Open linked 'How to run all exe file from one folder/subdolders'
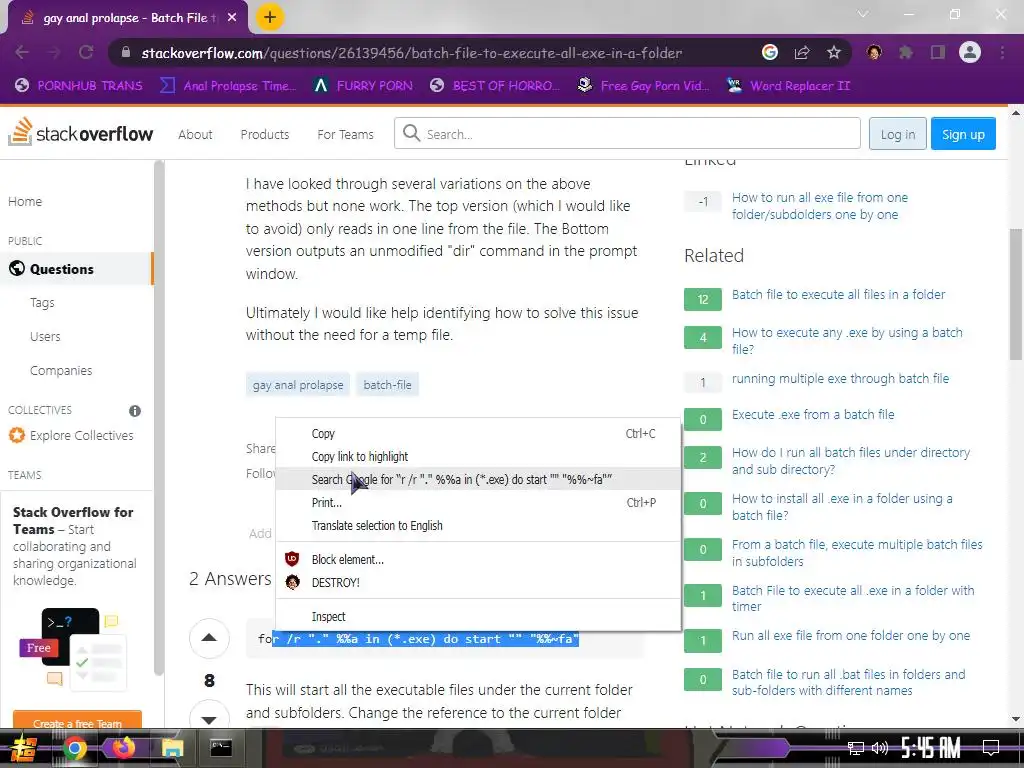The width and height of the screenshot is (1024, 768). [x=819, y=206]
